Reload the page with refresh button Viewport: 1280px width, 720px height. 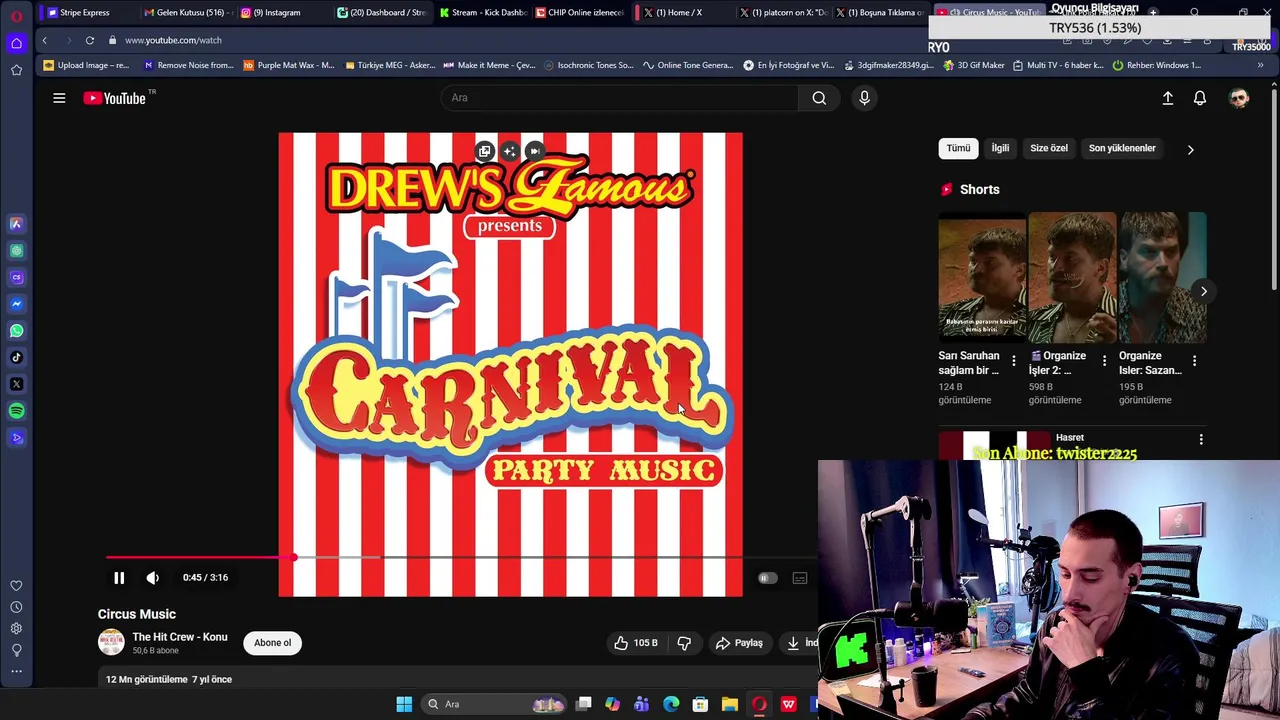tap(90, 40)
